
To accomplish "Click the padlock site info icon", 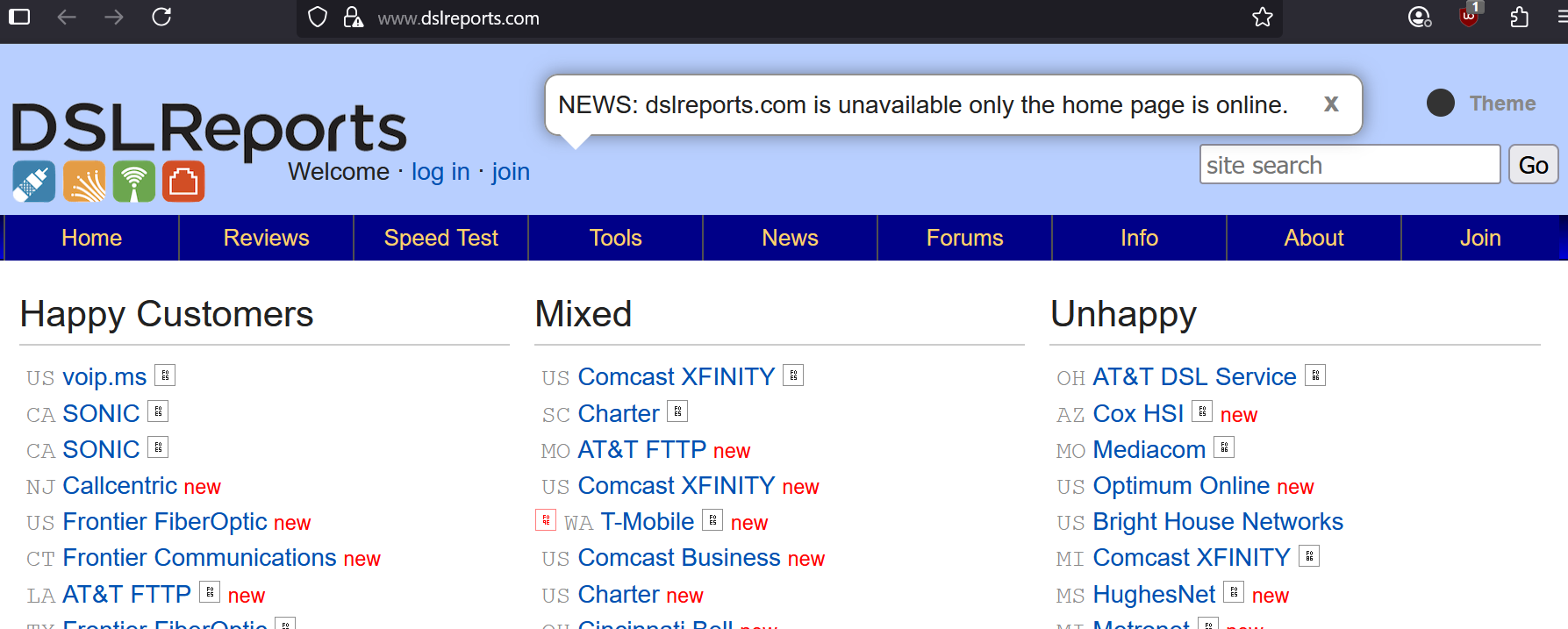I will coord(353,18).
